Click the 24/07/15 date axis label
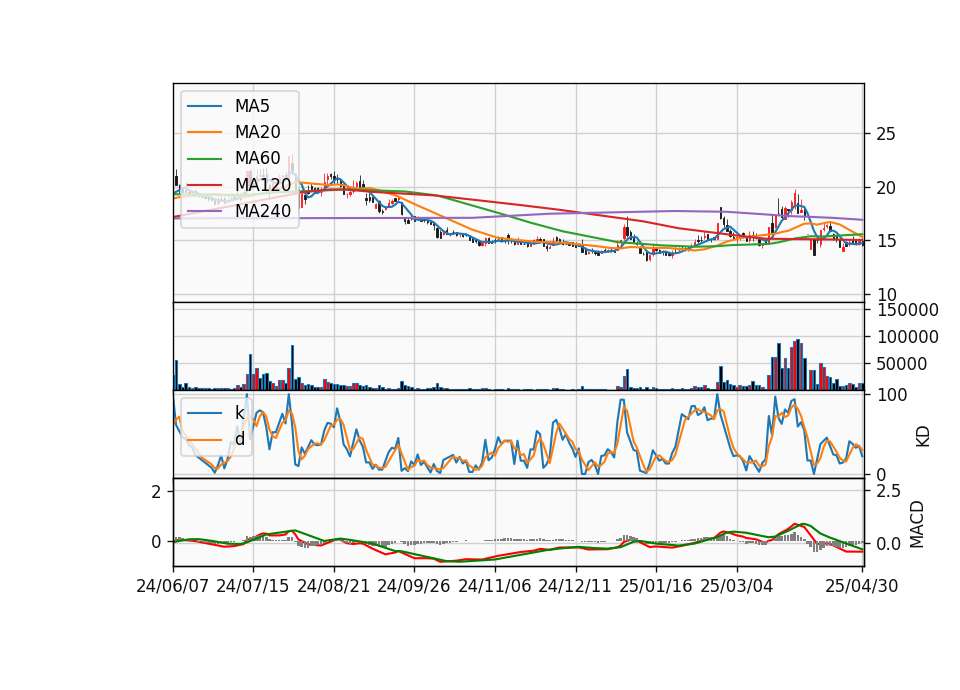Viewport: 960px width, 690px height. 252,587
